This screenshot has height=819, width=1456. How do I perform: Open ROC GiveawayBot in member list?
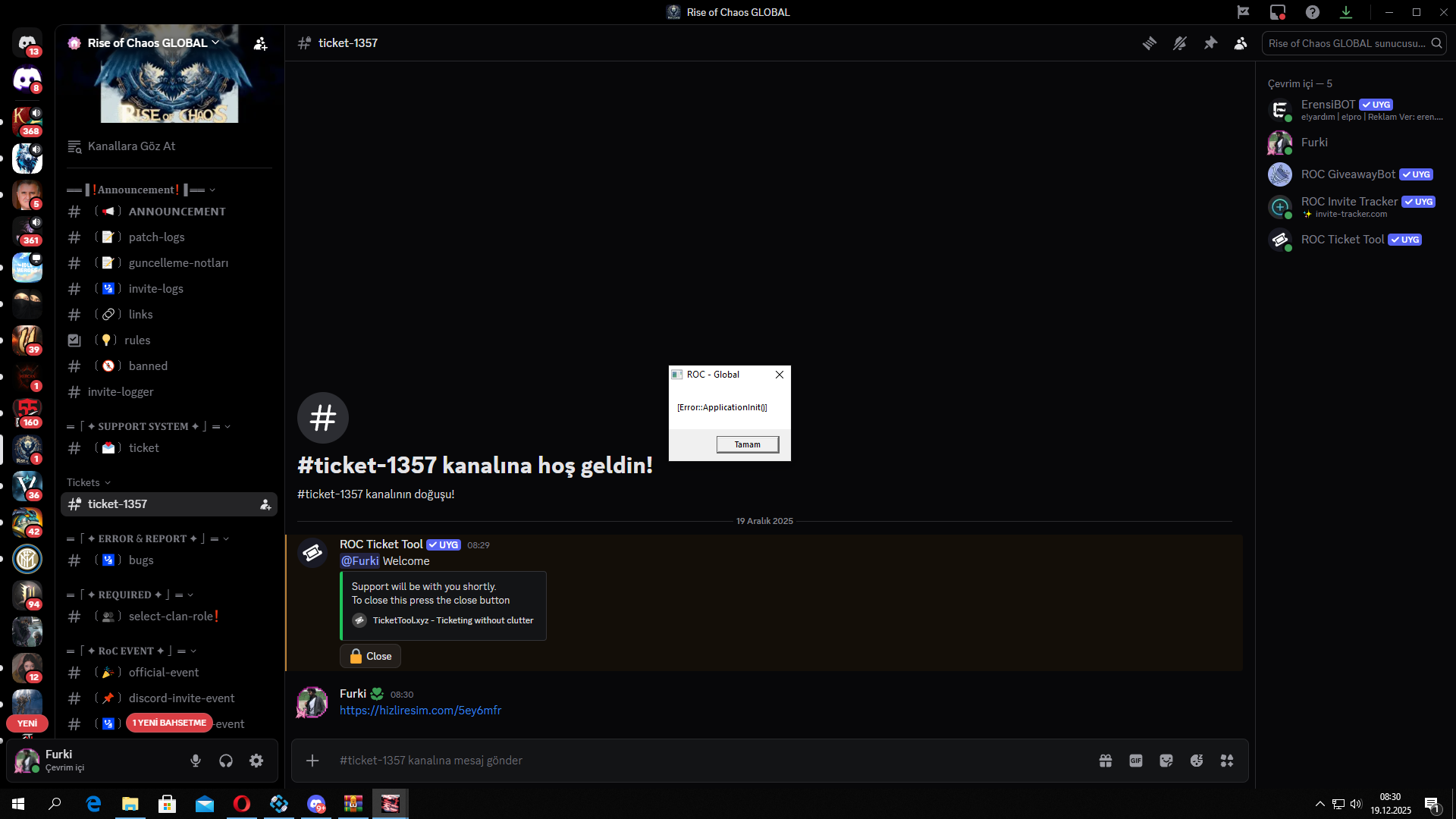point(1354,174)
